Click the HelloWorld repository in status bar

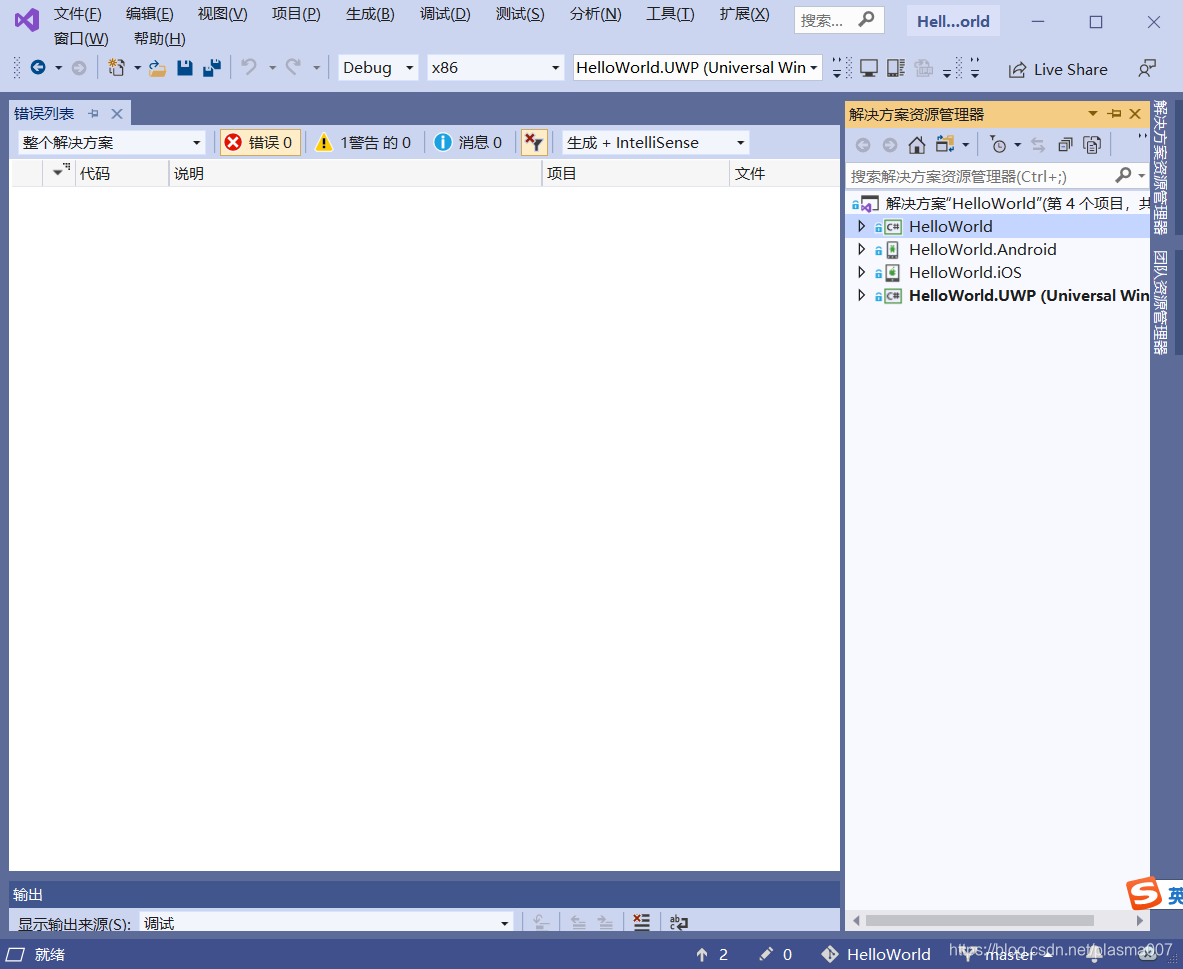click(876, 955)
